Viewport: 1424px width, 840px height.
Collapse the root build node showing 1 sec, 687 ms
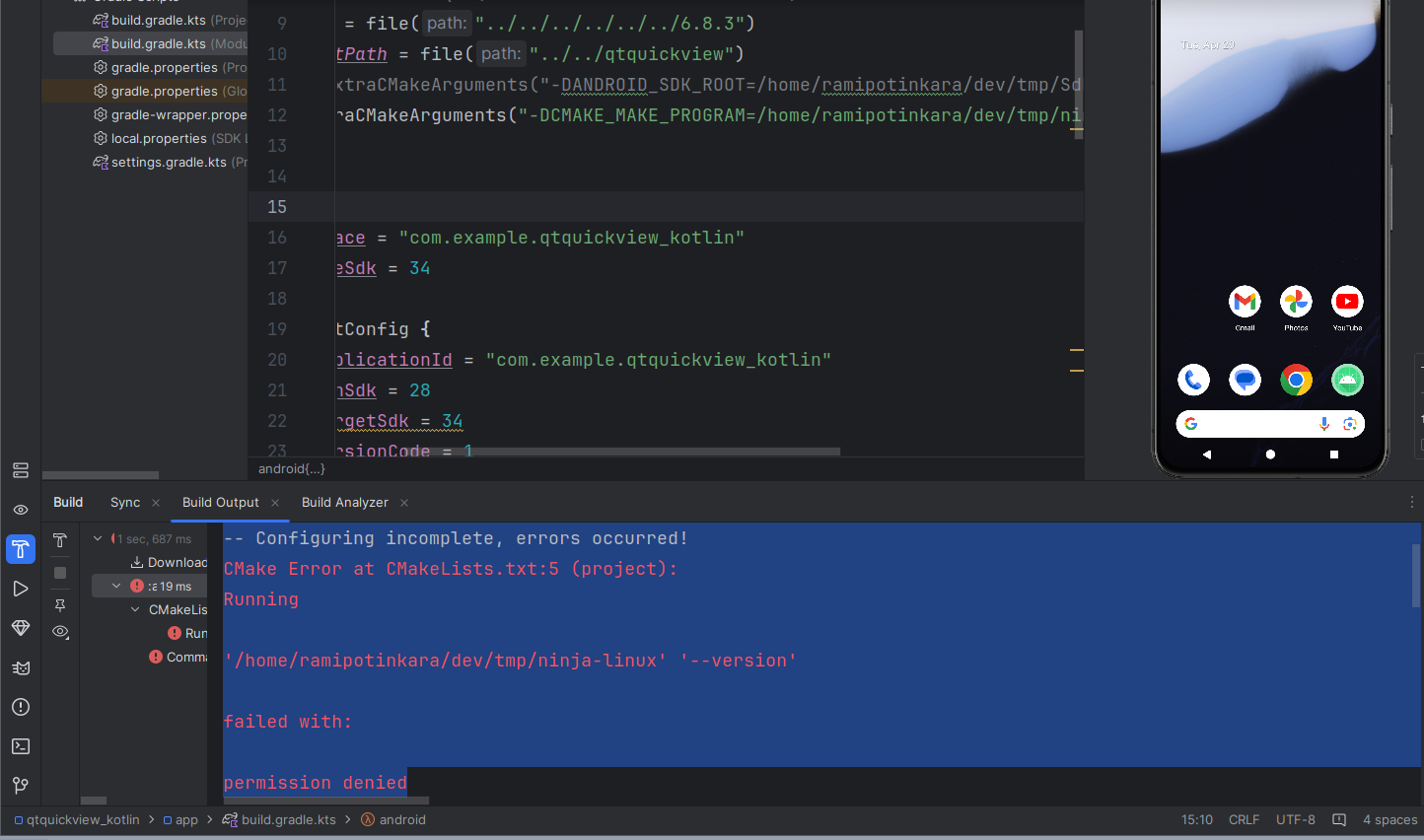(x=98, y=539)
